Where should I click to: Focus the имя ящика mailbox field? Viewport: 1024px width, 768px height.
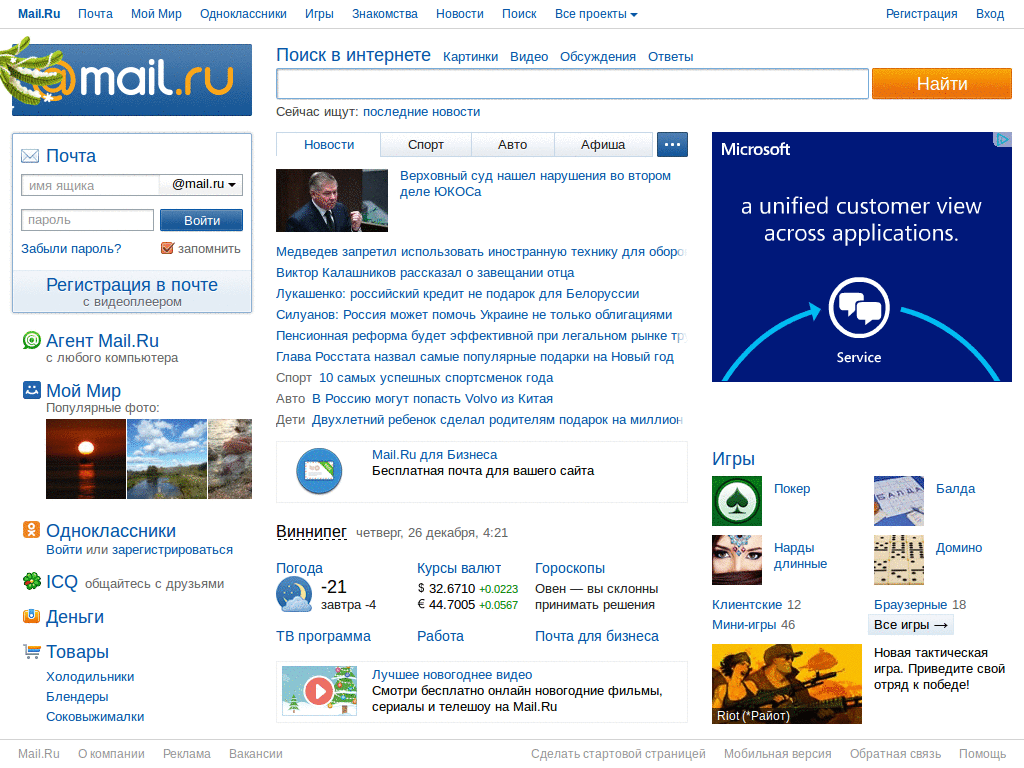tap(90, 185)
